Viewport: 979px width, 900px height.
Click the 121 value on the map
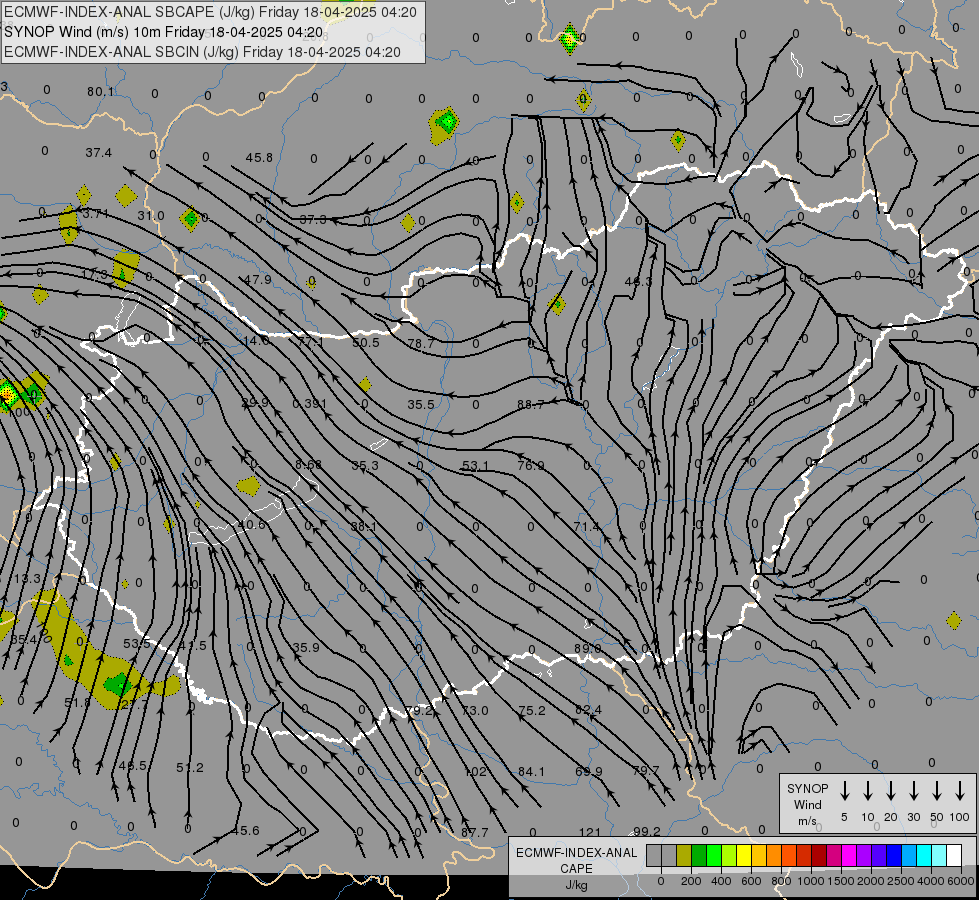(589, 833)
